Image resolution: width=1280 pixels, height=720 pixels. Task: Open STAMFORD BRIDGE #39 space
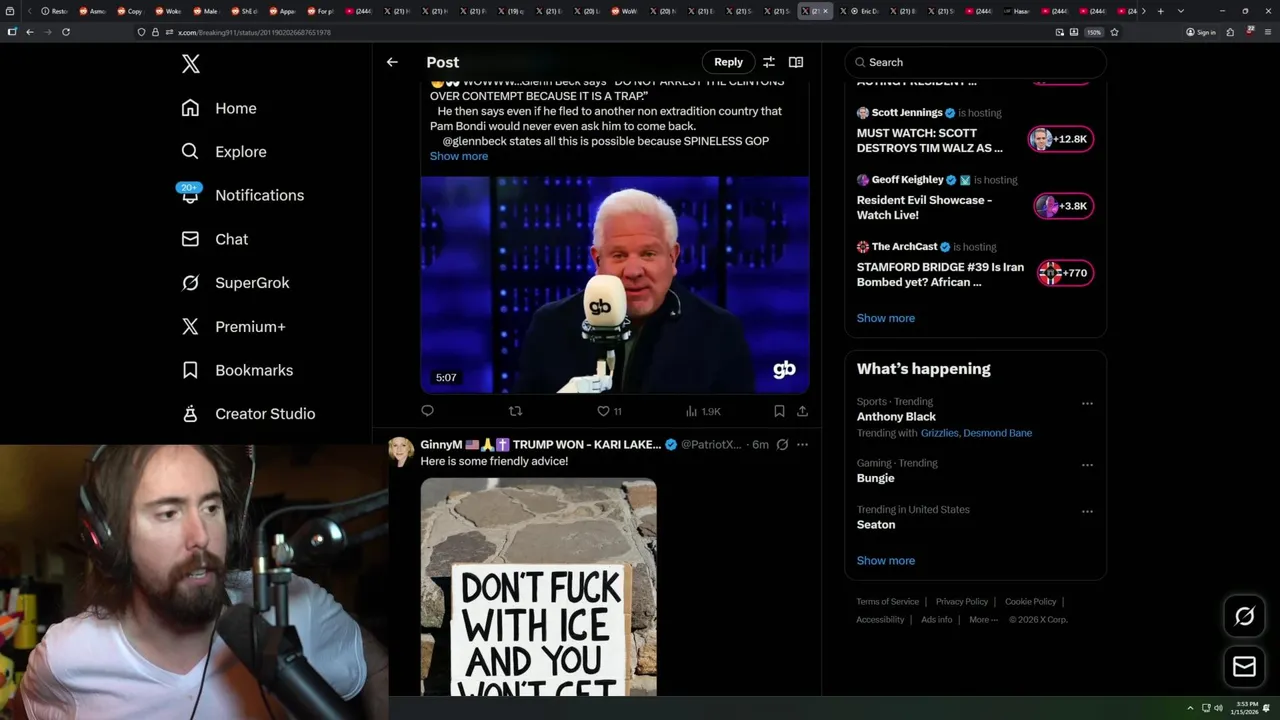click(941, 274)
